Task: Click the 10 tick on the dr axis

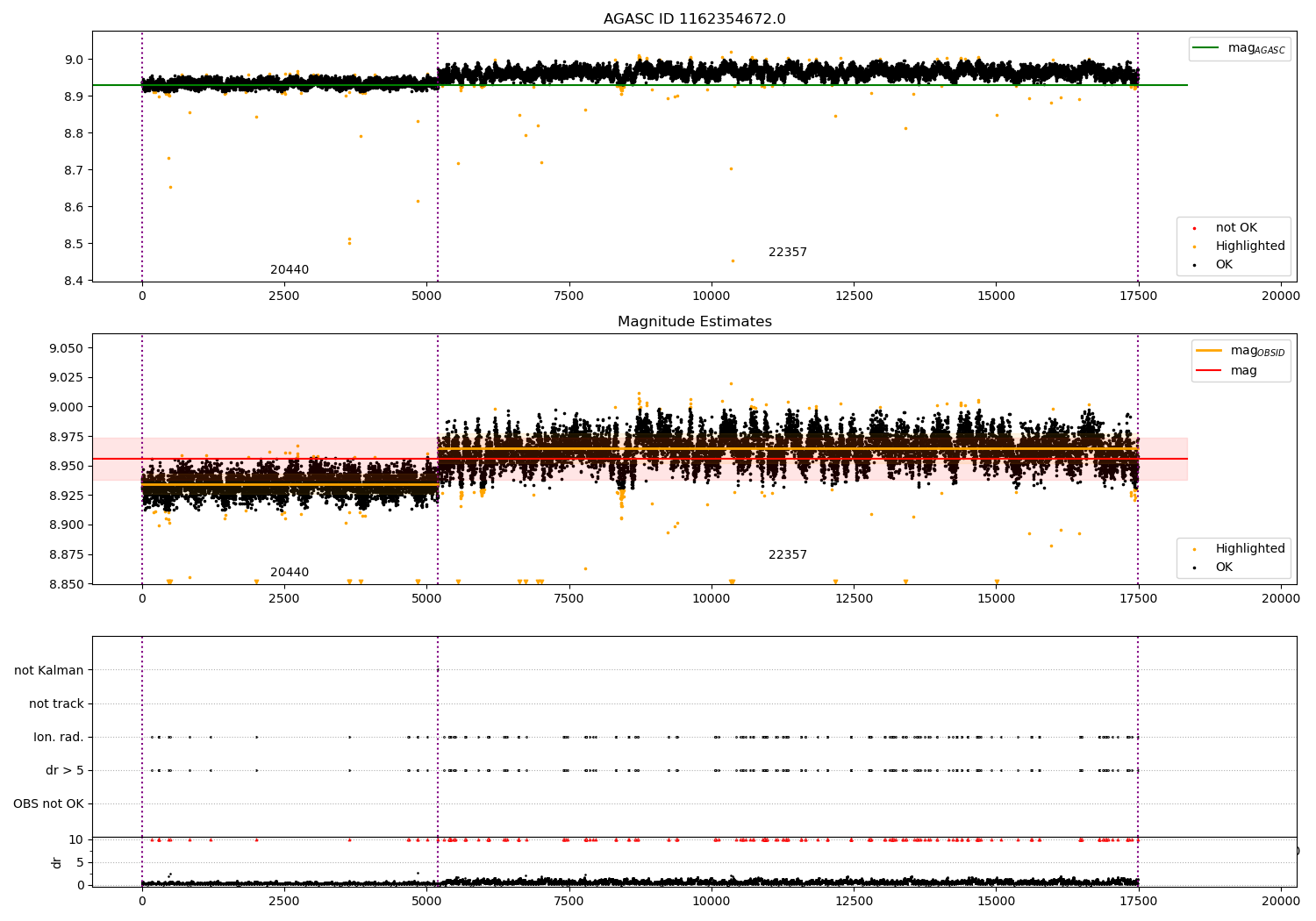Action: tap(76, 839)
